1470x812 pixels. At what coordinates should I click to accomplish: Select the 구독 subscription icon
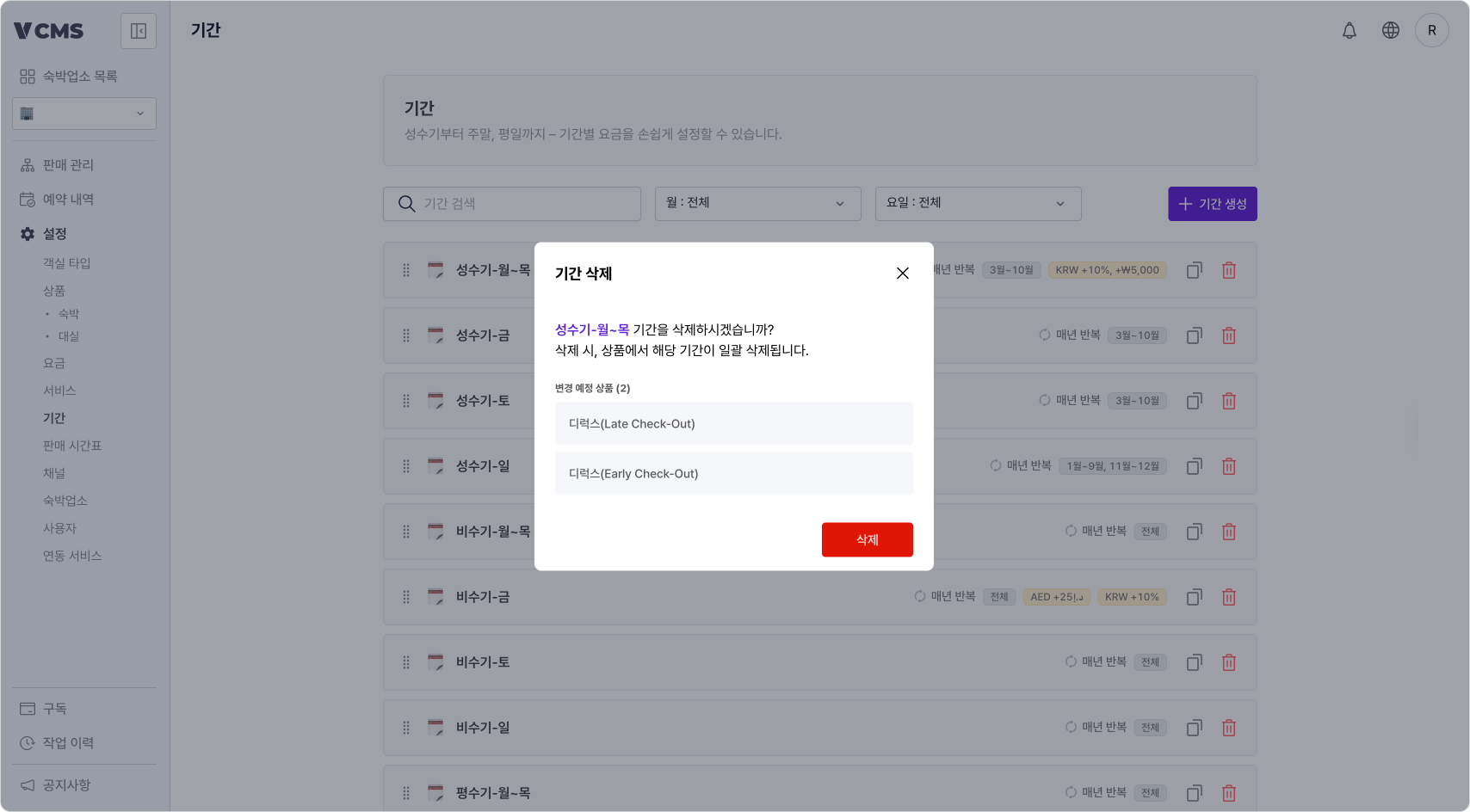[26, 708]
